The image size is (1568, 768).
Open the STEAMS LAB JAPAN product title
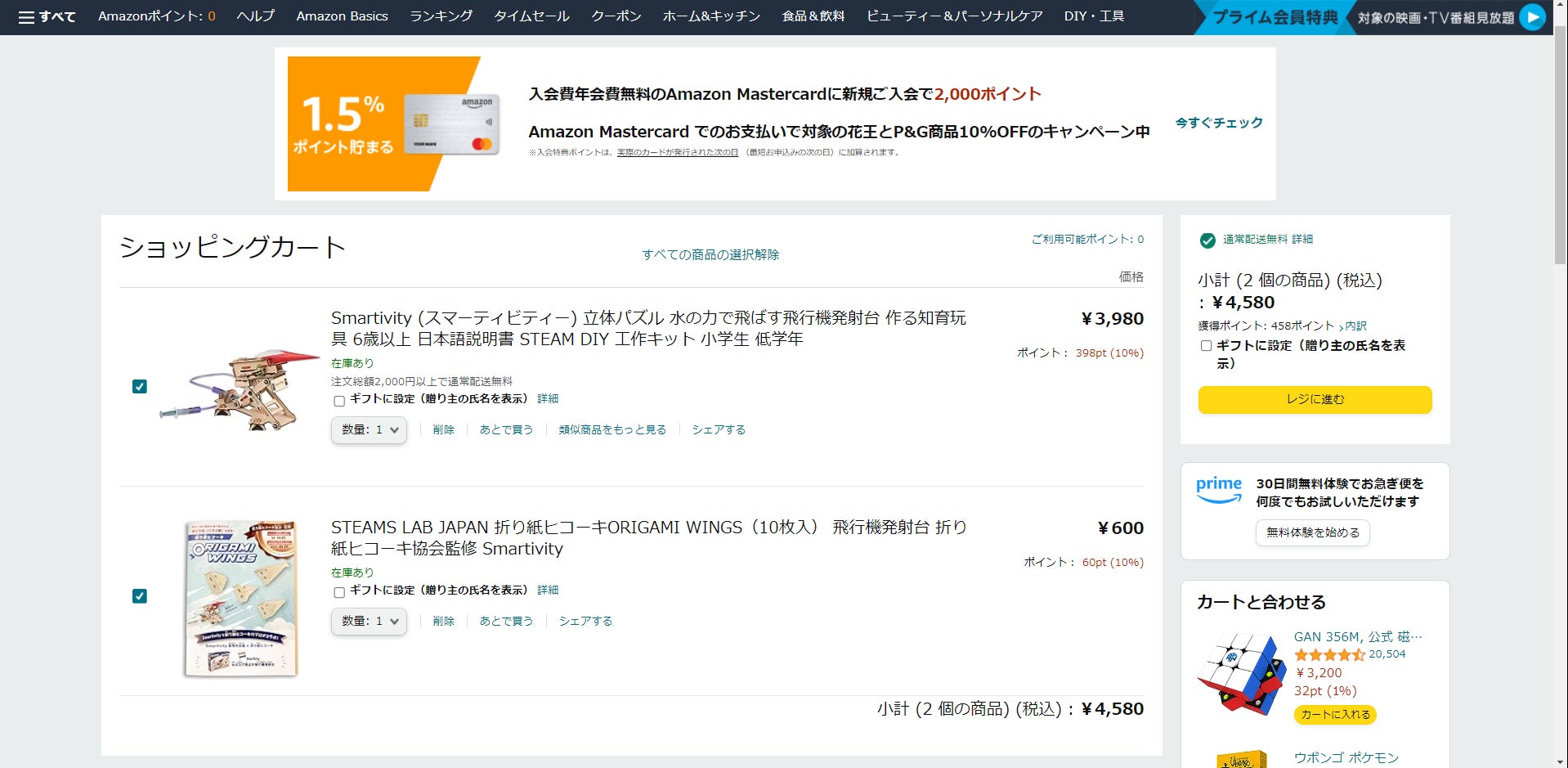pos(648,538)
